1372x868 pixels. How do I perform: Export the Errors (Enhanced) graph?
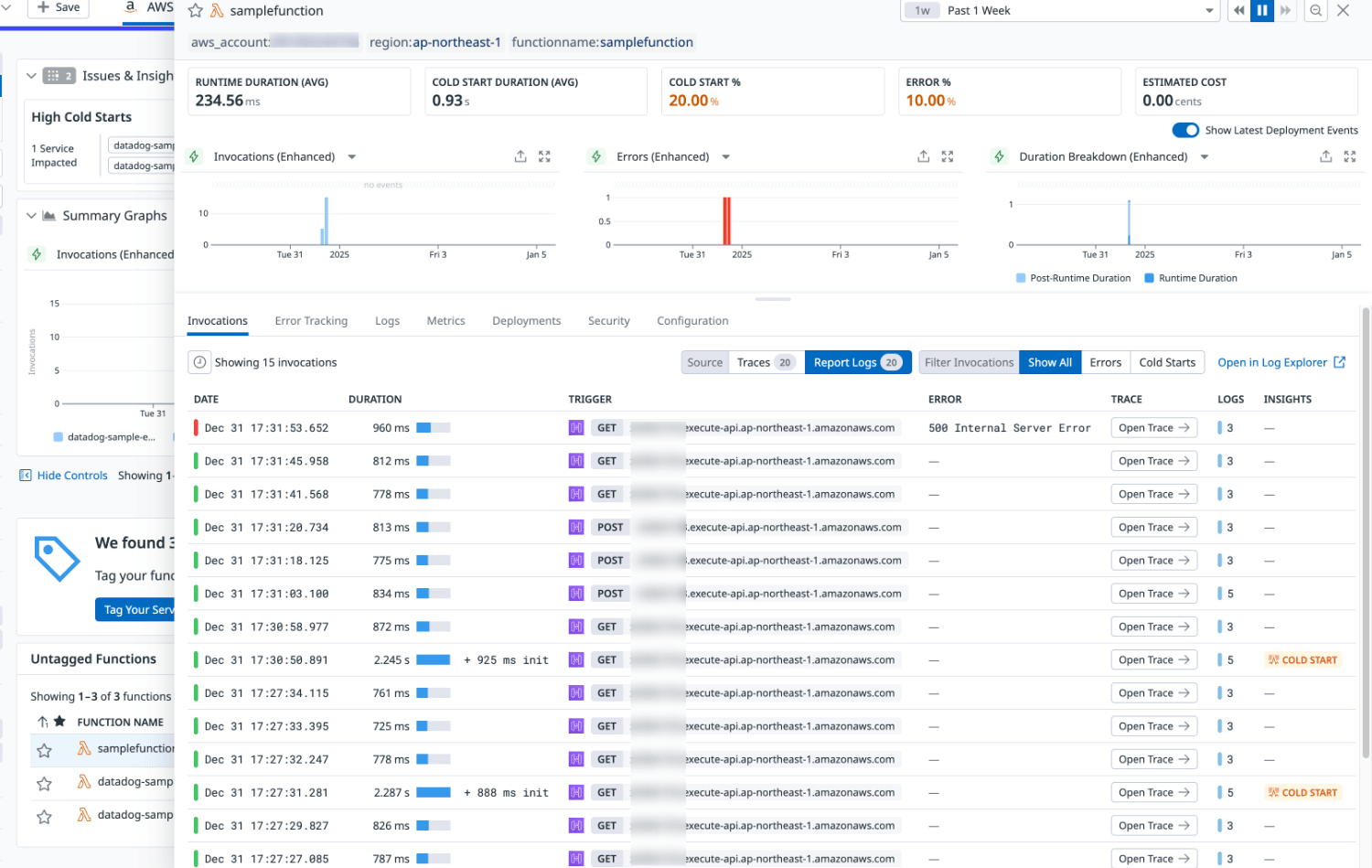pyautogui.click(x=923, y=156)
